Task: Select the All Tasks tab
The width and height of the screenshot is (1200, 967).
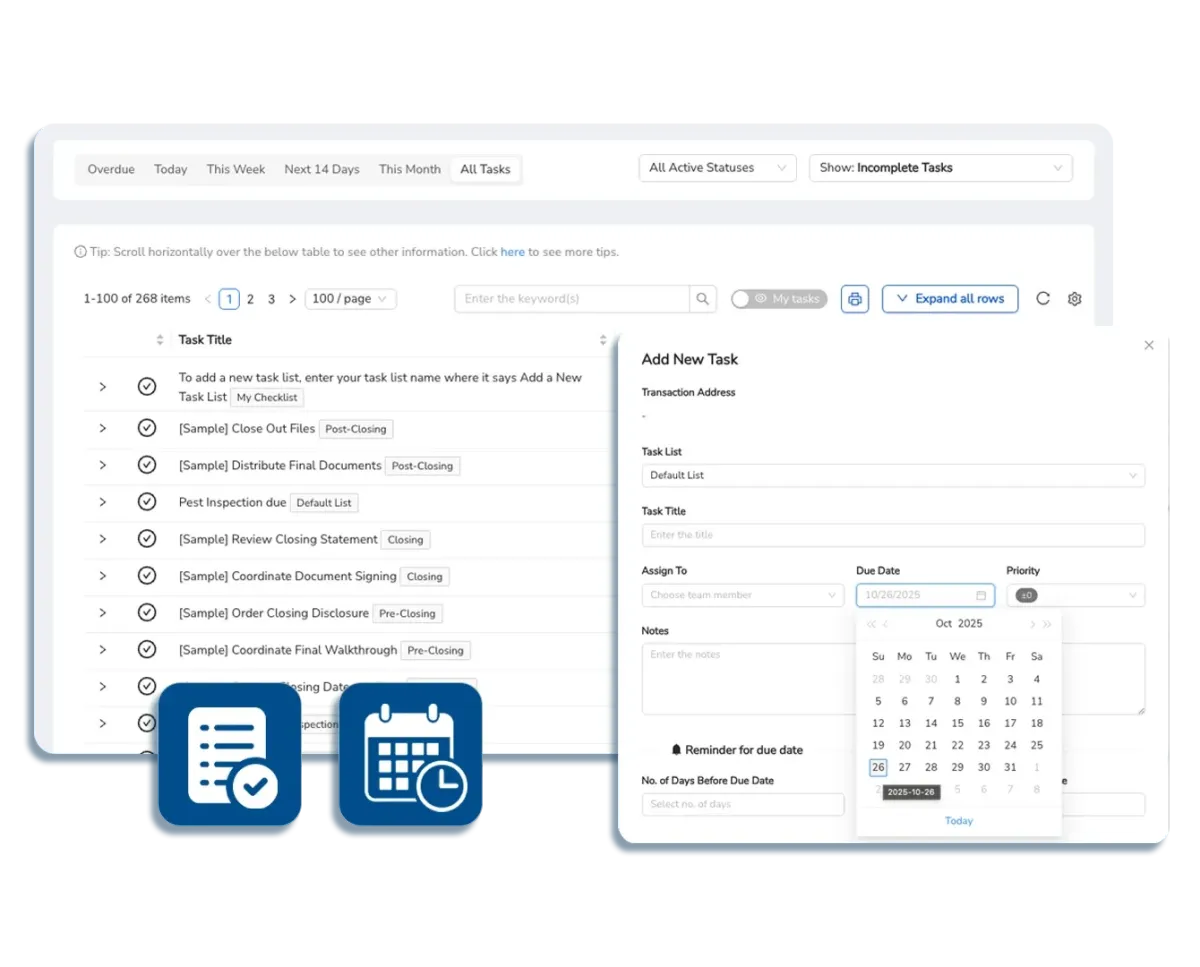Action: pyautogui.click(x=485, y=170)
